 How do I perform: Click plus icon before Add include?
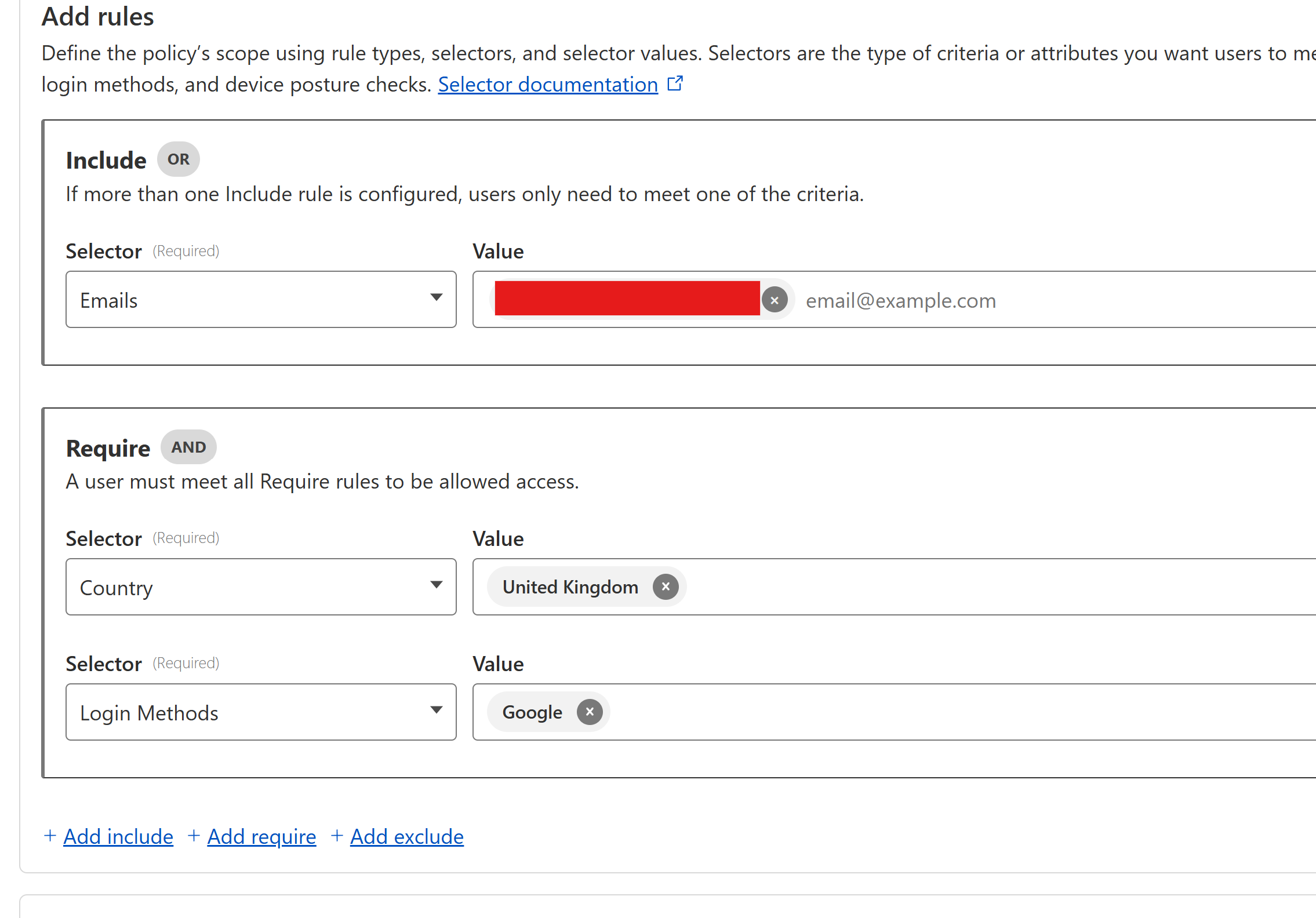[50, 836]
